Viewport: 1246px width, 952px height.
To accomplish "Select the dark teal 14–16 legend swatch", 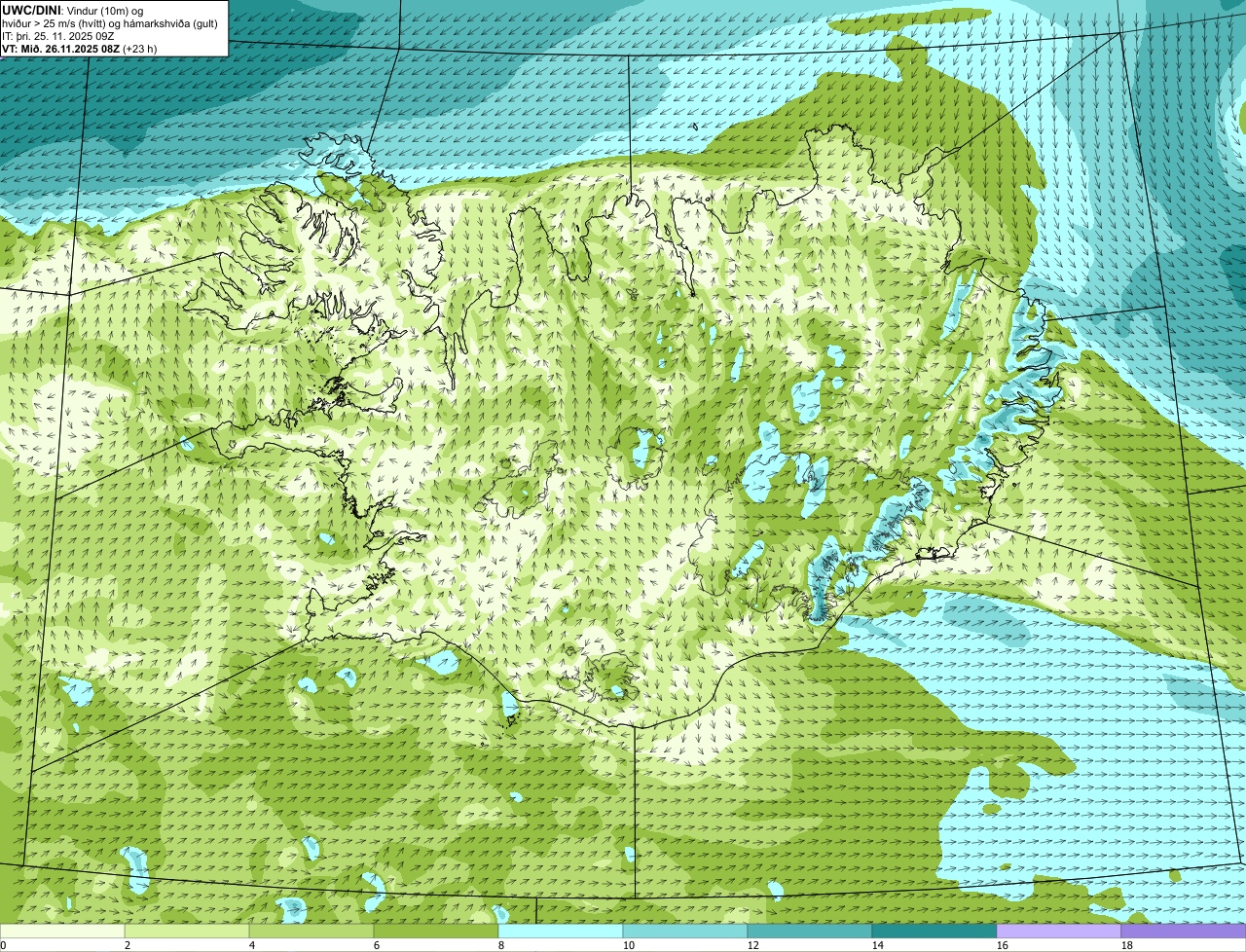I will pyautogui.click(x=934, y=932).
